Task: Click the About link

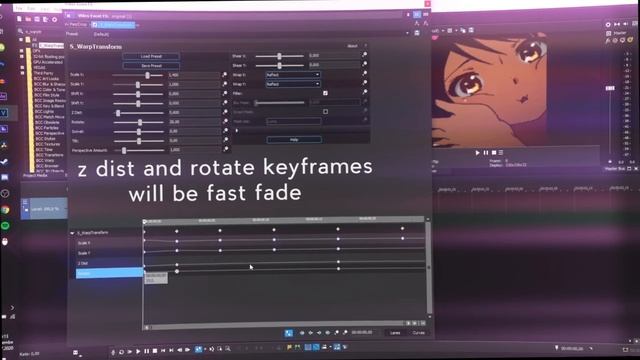Action: (x=352, y=46)
